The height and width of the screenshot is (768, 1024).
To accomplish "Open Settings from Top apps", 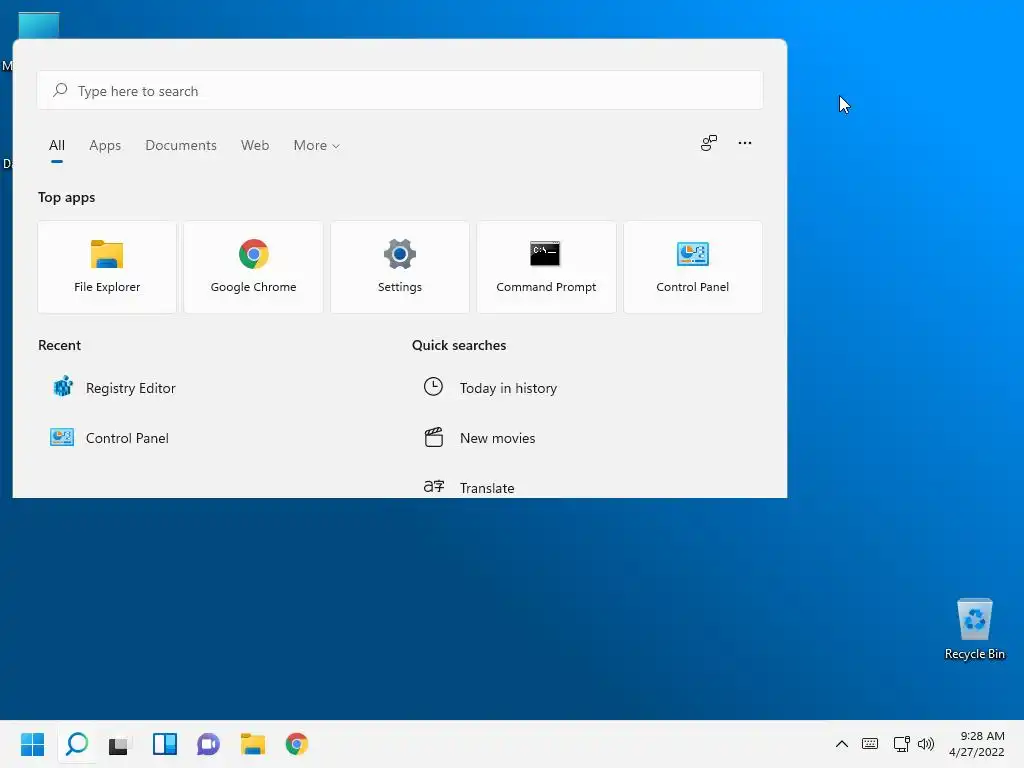I will [x=400, y=266].
